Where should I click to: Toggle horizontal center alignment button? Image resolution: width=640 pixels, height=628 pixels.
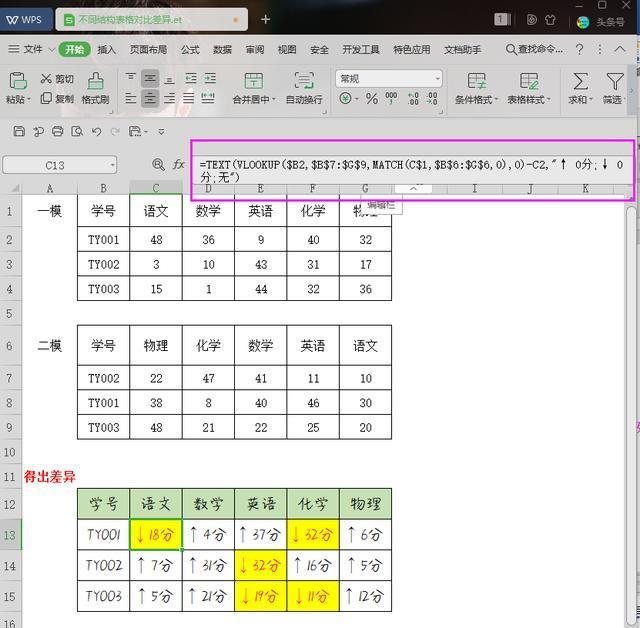click(150, 98)
